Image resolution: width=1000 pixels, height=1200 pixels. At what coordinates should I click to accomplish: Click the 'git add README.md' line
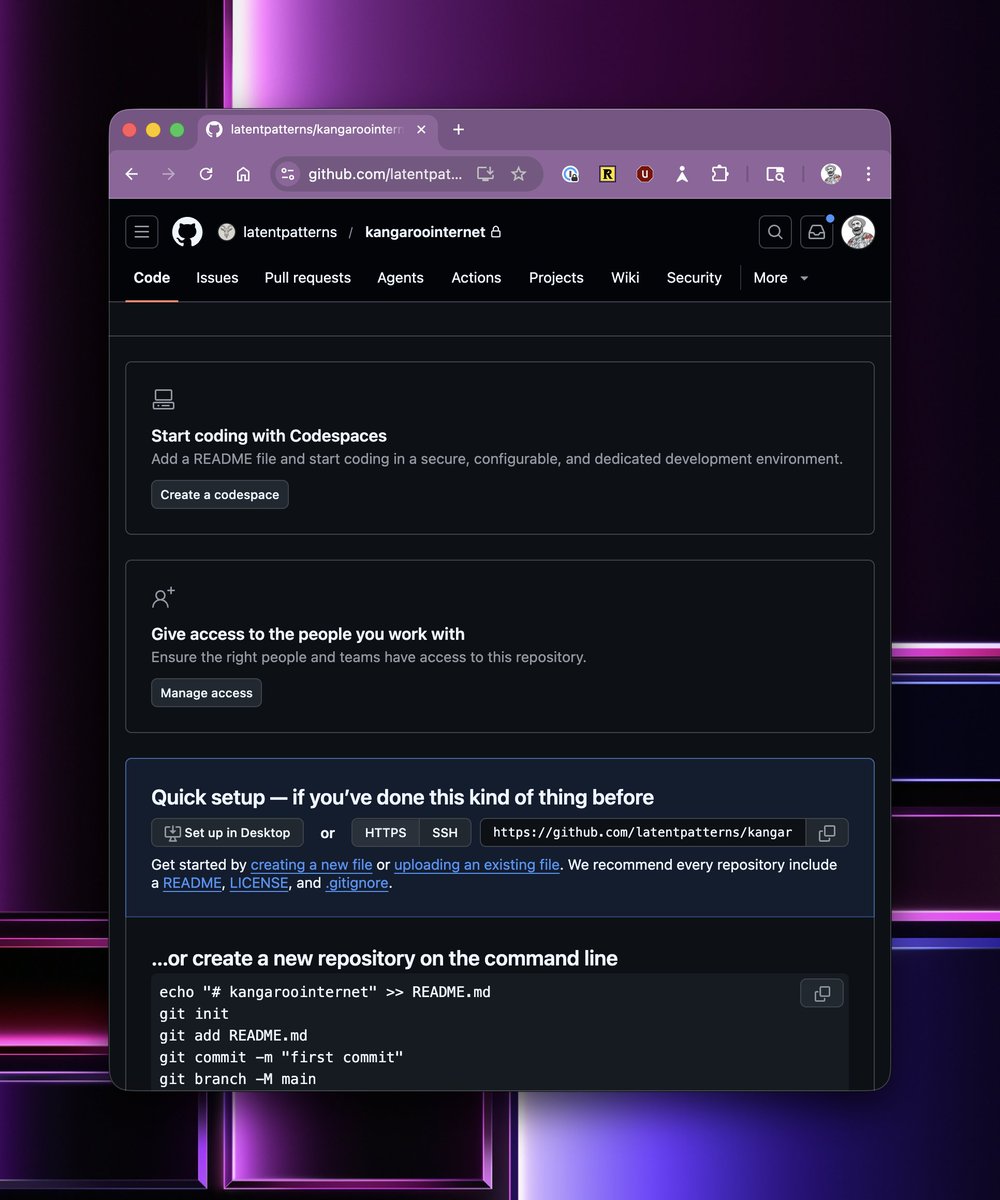pos(233,1036)
